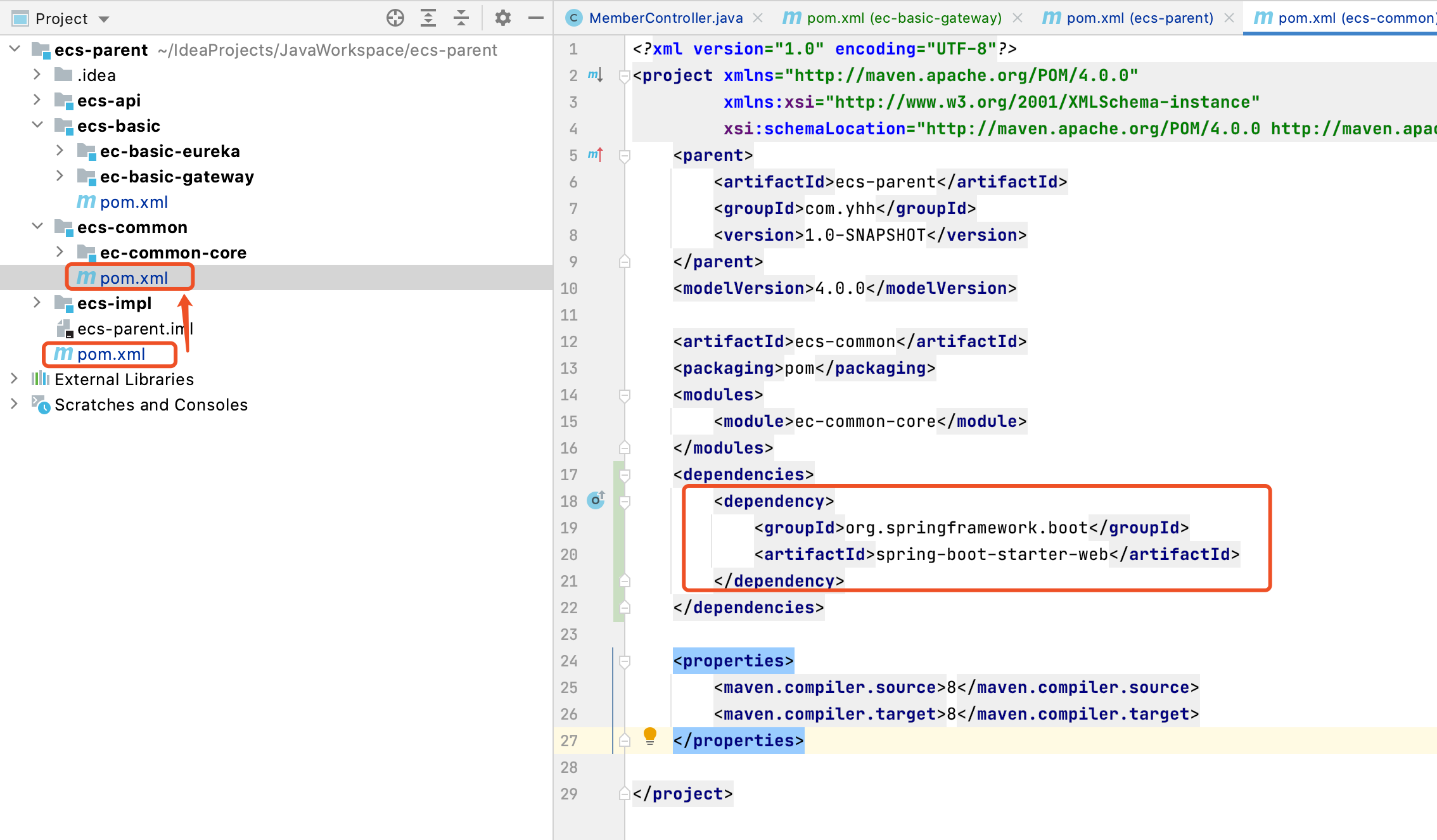Fold the dependencies block at line 17
This screenshot has width=1437, height=840.
click(625, 474)
